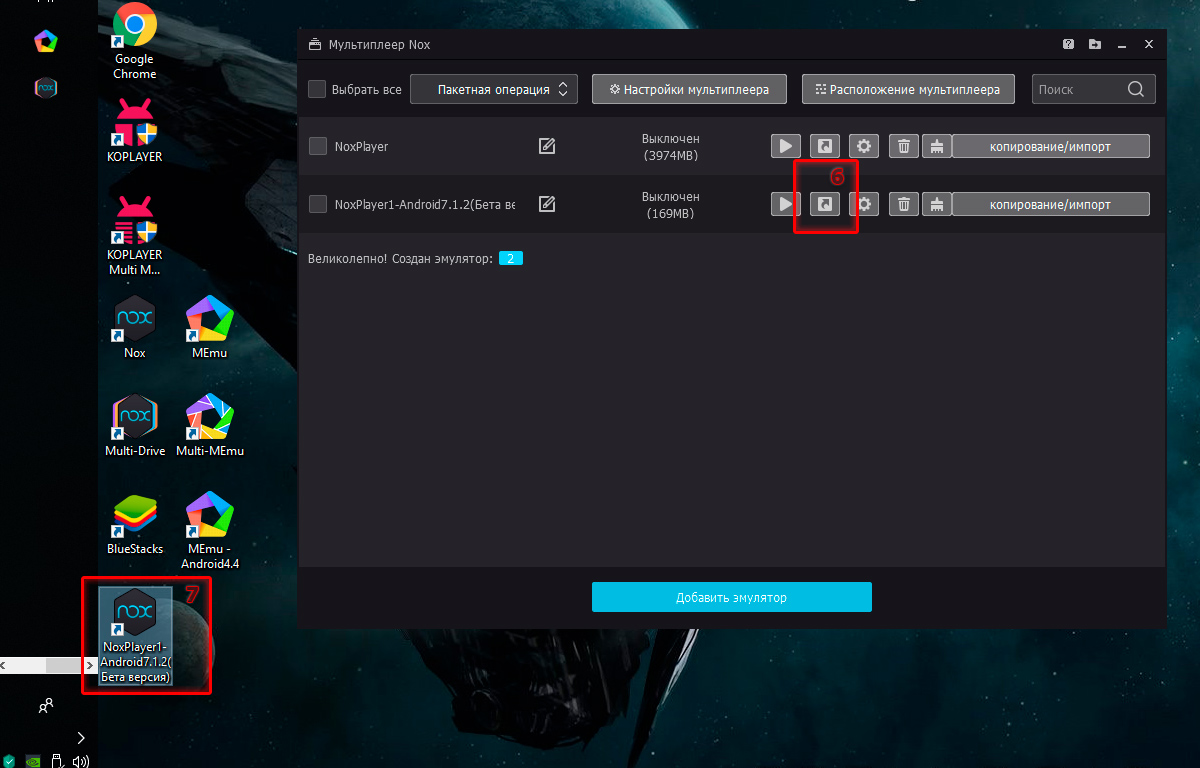Click the horizontal scrollbar right arrow

tap(90, 665)
